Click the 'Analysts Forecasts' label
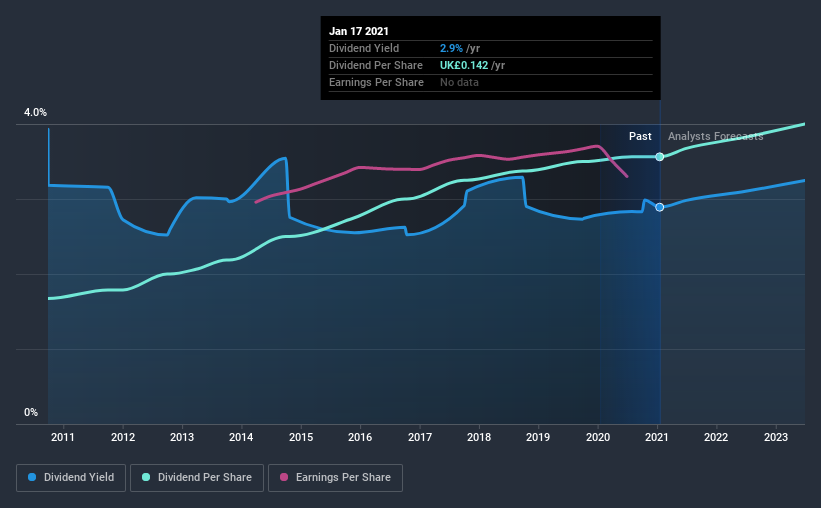This screenshot has width=821, height=508. [x=715, y=136]
